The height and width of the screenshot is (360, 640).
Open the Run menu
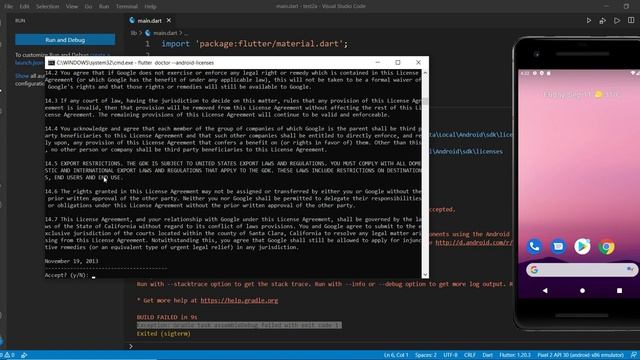[x=104, y=6]
